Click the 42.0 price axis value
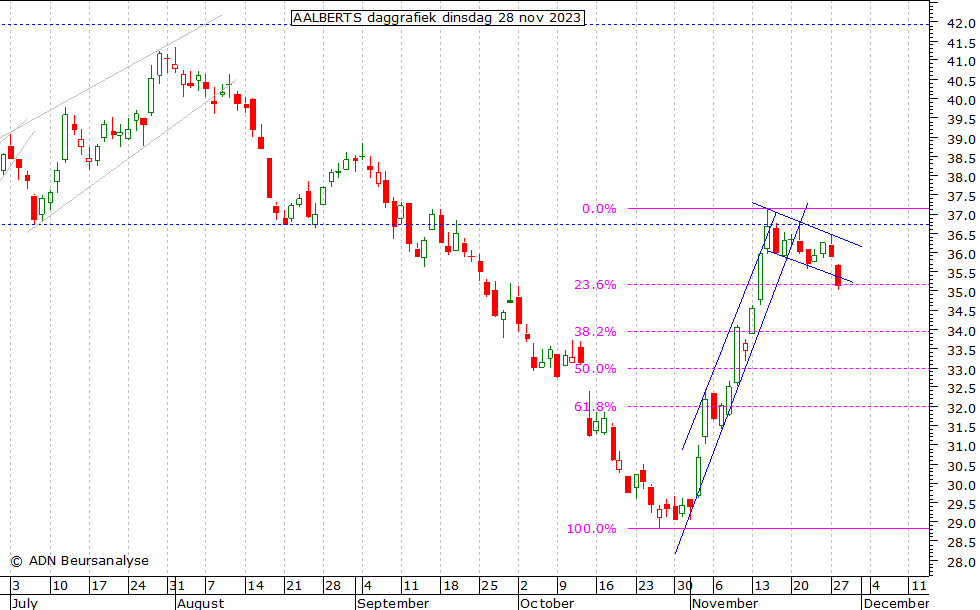Viewport: 980px width, 610px height. [x=961, y=24]
